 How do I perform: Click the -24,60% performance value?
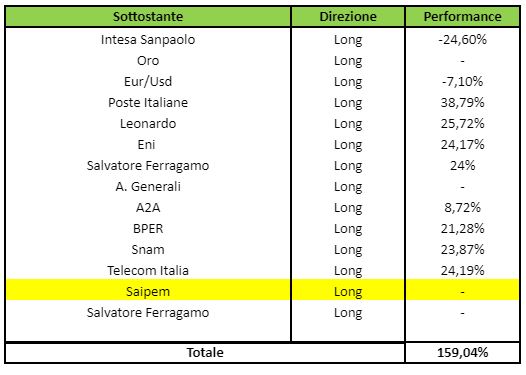[462, 40]
